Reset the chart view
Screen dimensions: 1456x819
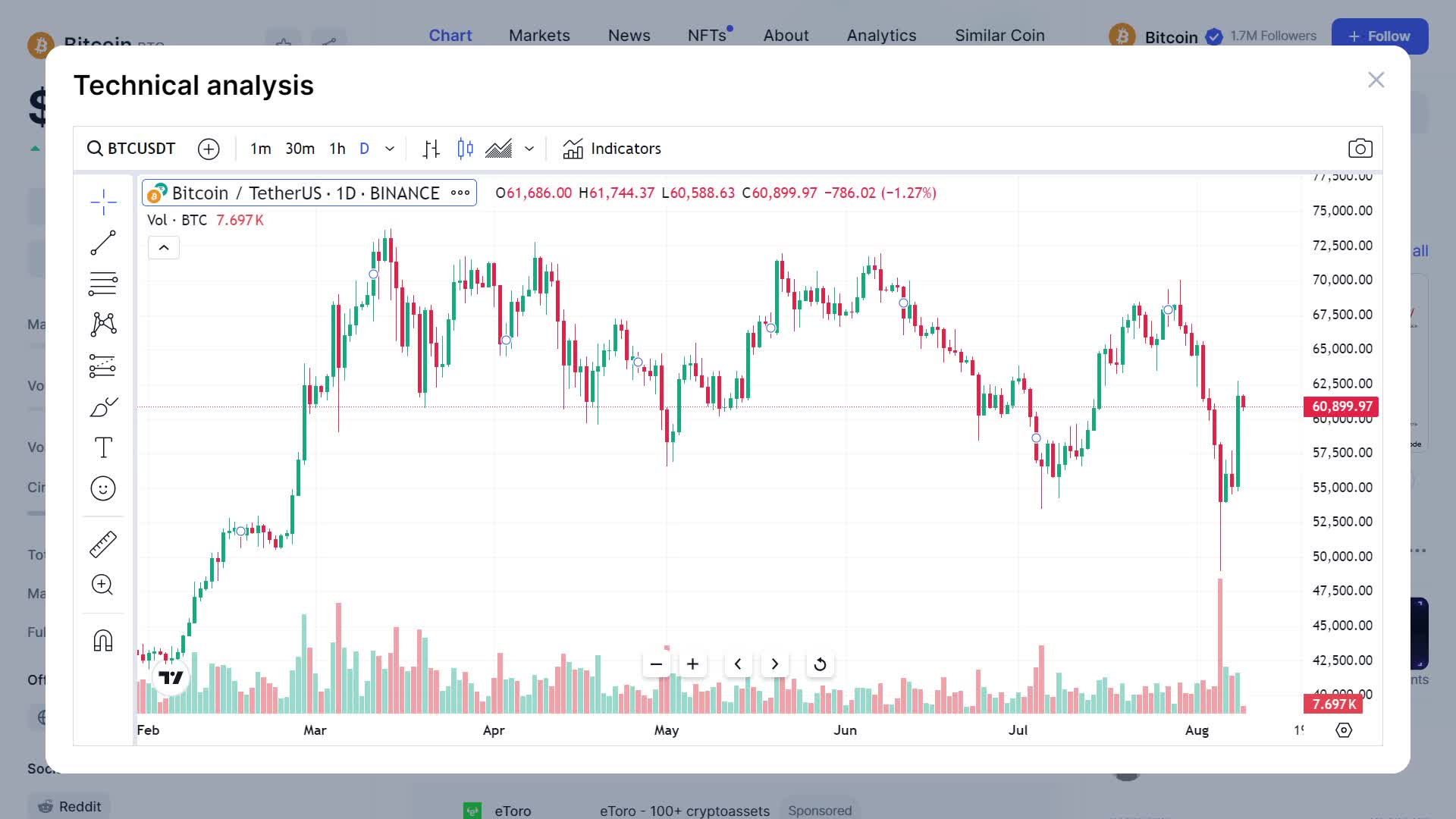(820, 664)
